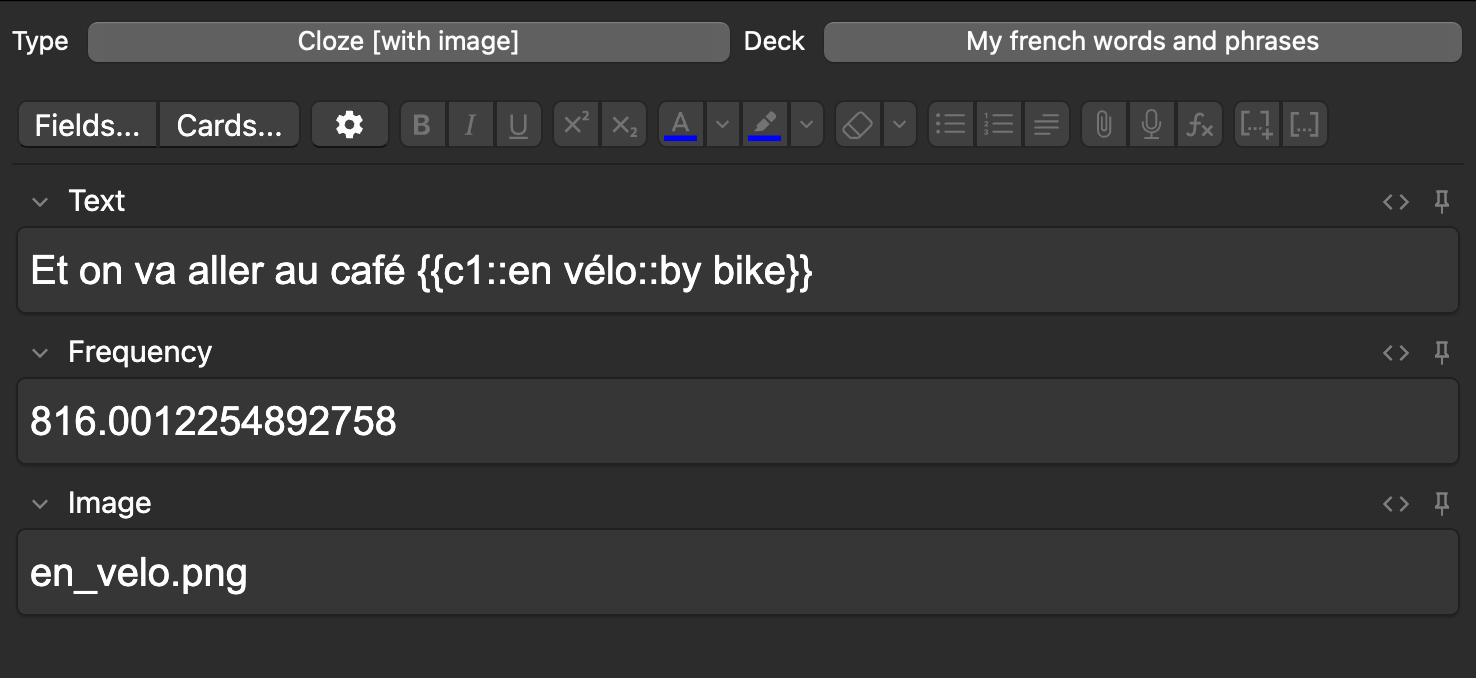Open the note Type selector
This screenshot has width=1476, height=678.
[408, 42]
